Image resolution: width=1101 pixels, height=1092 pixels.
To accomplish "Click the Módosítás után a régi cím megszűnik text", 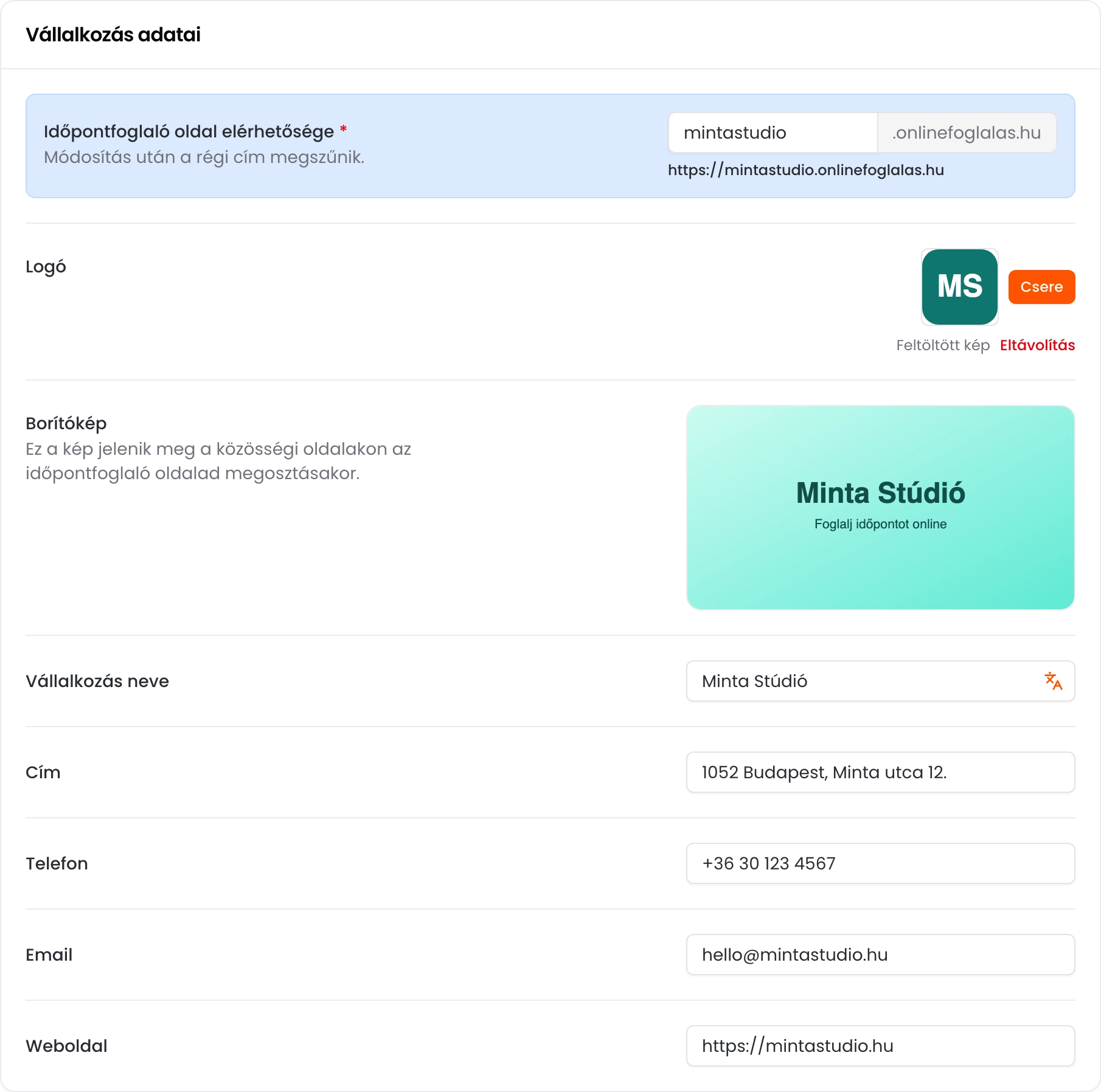I will pos(204,157).
